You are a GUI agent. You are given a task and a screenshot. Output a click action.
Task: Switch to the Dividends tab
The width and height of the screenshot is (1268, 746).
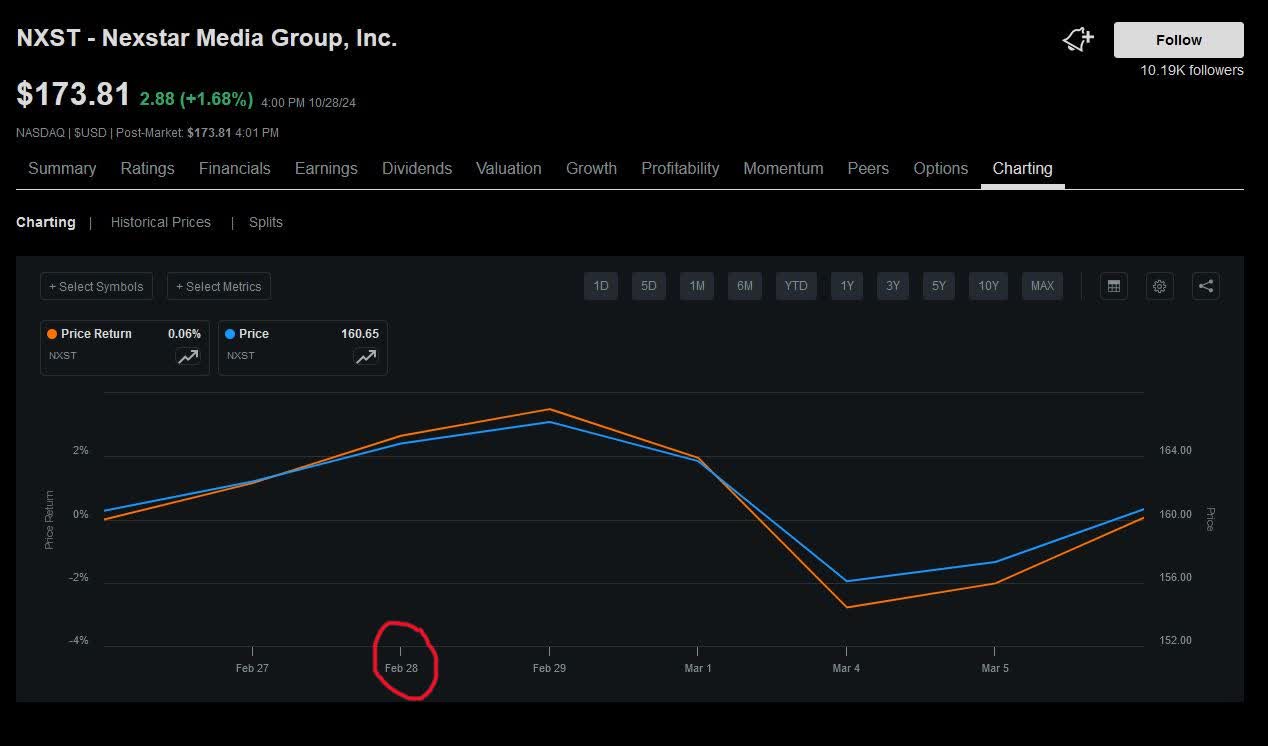417,168
